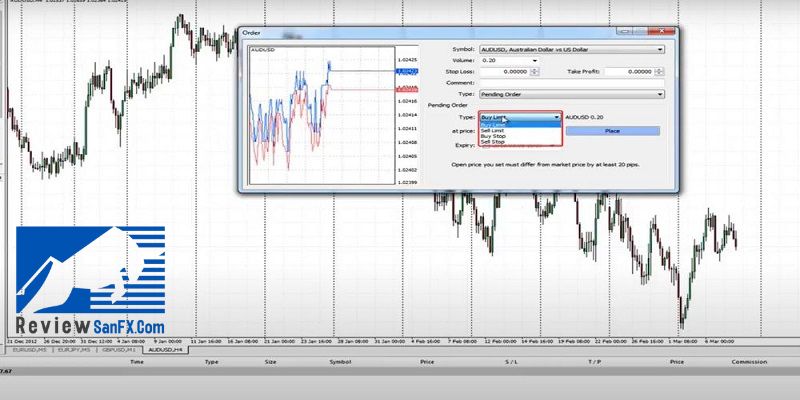Viewport: 800px width, 400px height.
Task: Choose Buy Stop in the pending type list
Action: coord(494,136)
